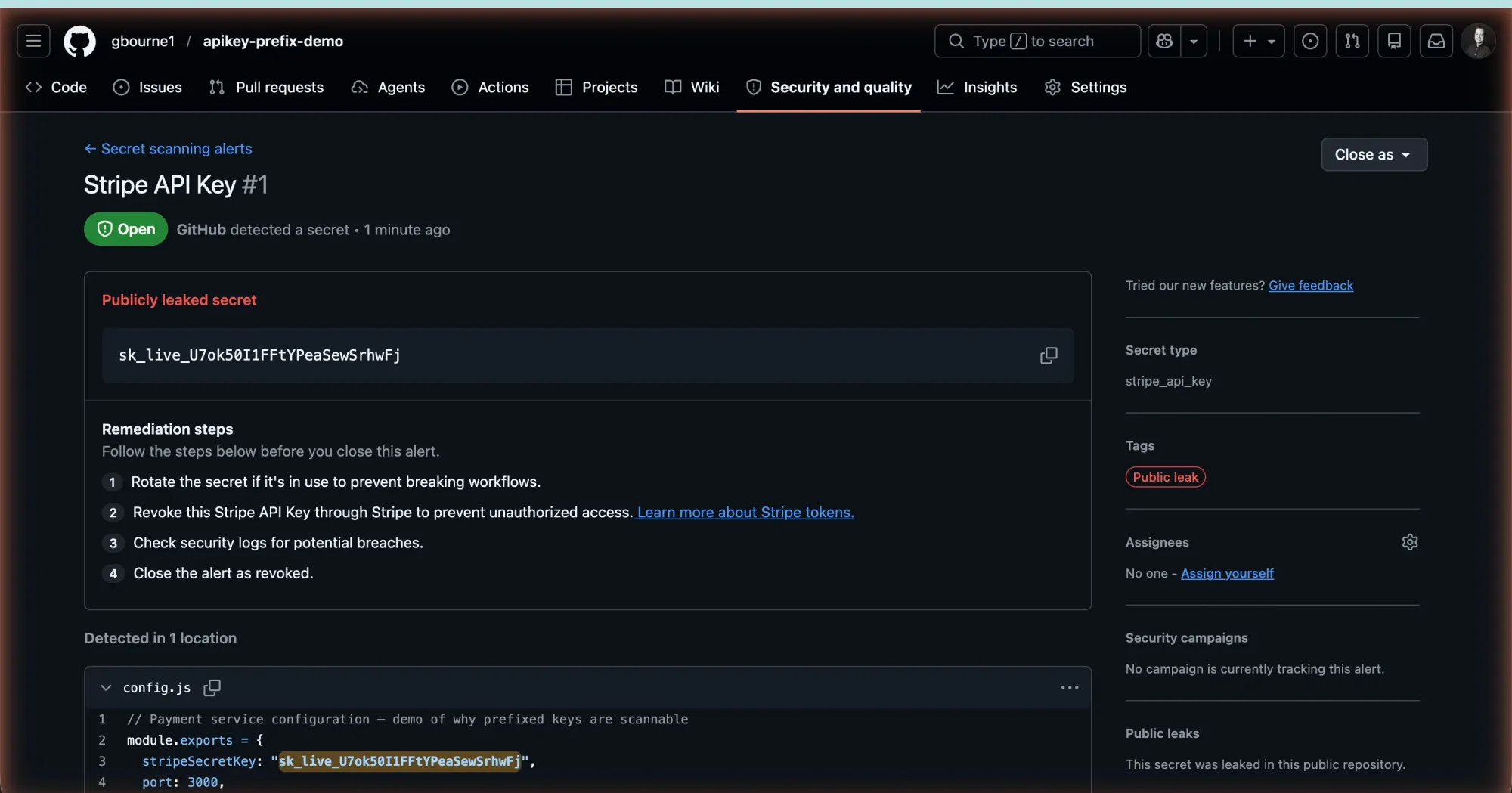The width and height of the screenshot is (1512, 793).
Task: Open pull requests icon in header
Action: [x=1352, y=41]
